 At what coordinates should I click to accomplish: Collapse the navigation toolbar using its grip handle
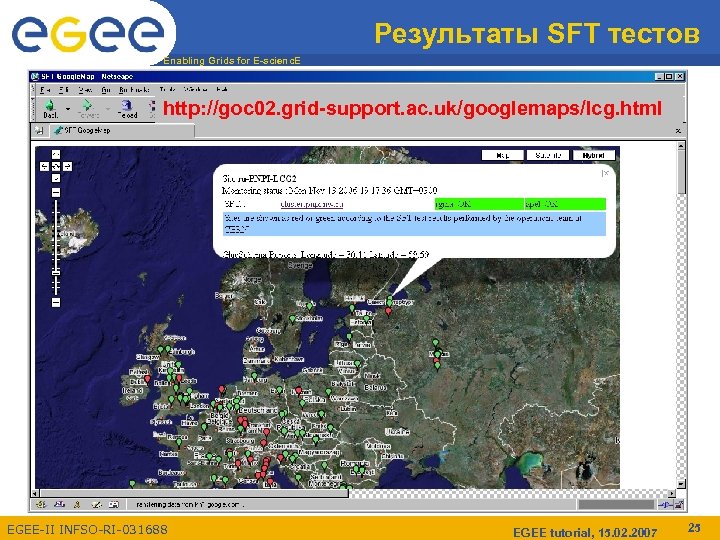pos(33,108)
